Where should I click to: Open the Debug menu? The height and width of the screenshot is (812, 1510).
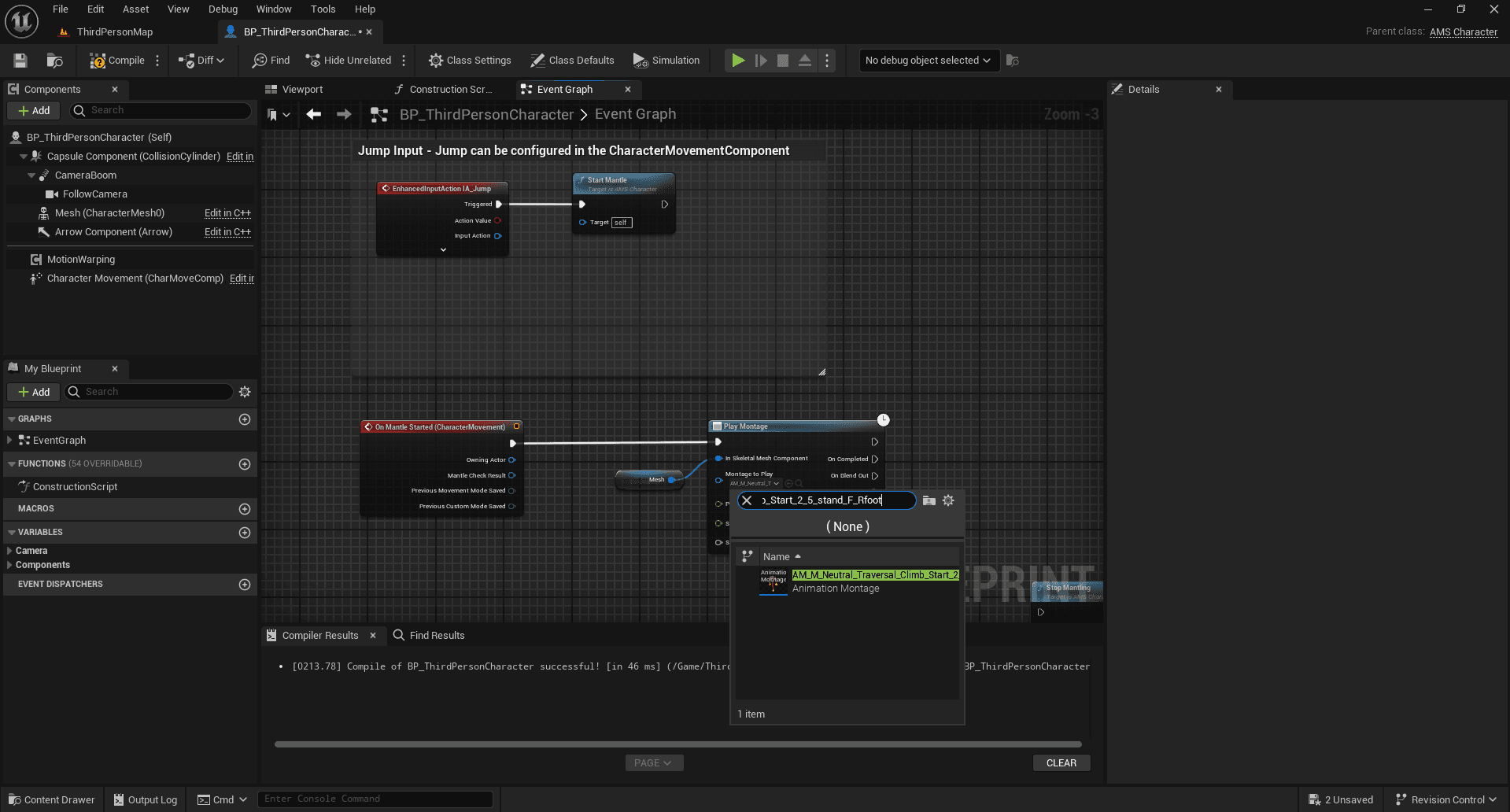tap(223, 9)
